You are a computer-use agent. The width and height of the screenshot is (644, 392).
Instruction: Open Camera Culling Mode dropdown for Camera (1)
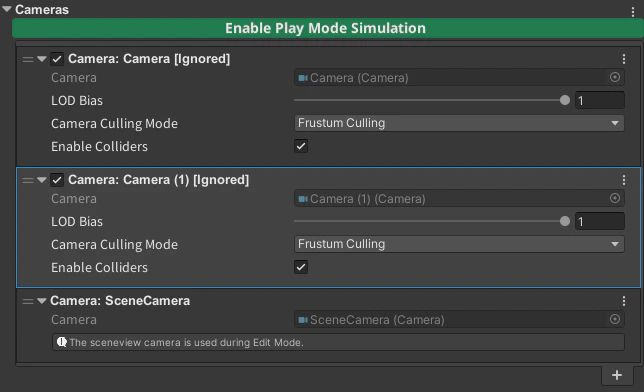point(459,244)
